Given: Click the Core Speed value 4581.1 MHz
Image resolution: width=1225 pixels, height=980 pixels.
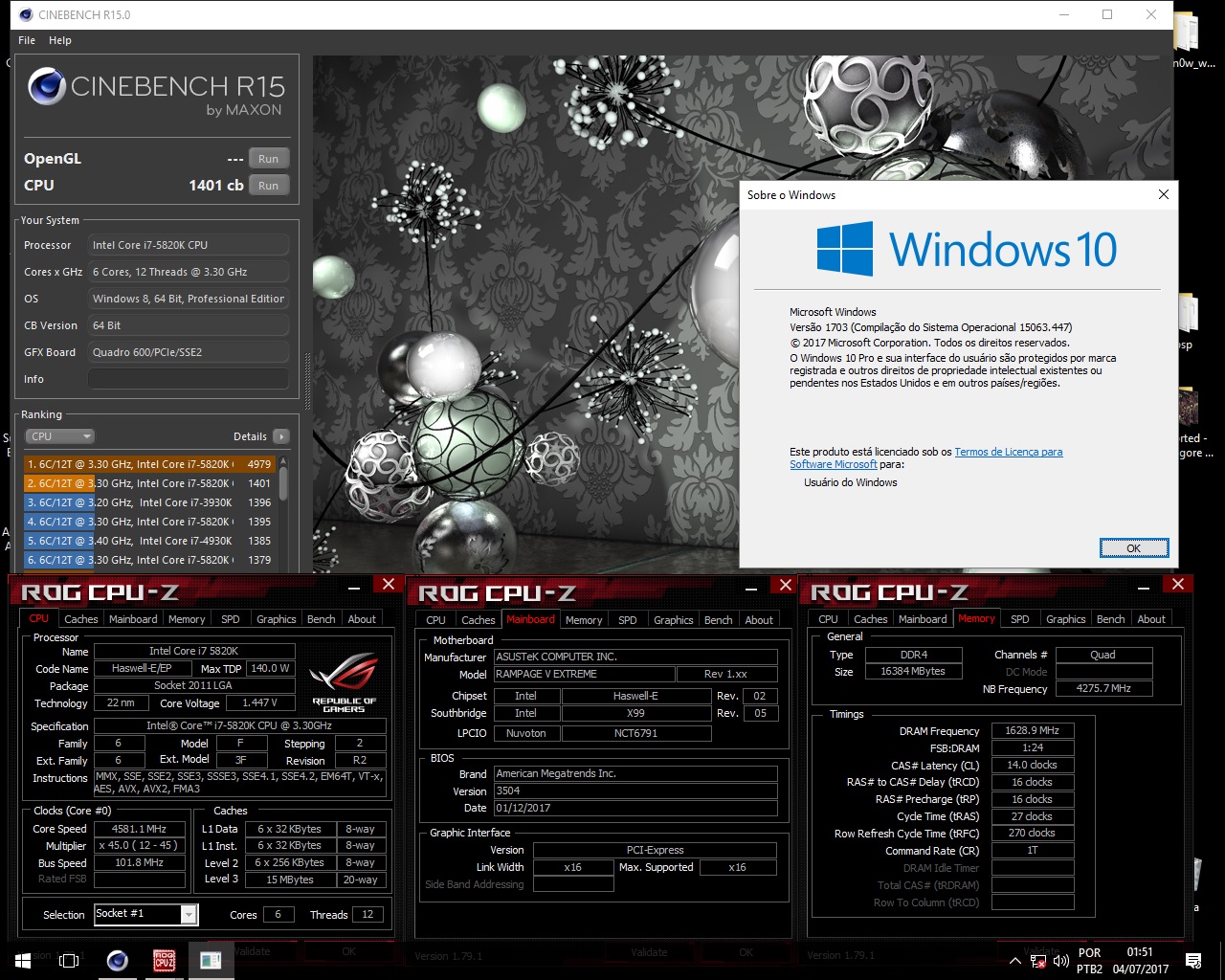Looking at the screenshot, I should 140,829.
